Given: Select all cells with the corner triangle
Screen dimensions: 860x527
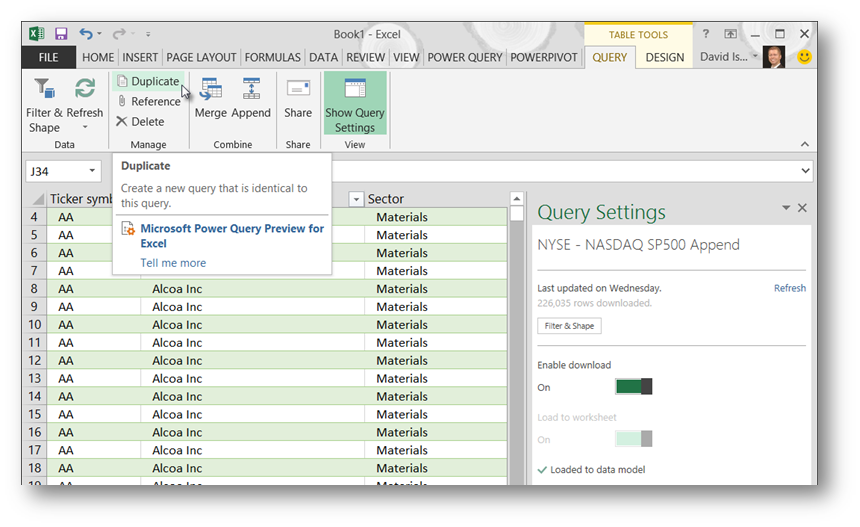Looking at the screenshot, I should pos(38,199).
